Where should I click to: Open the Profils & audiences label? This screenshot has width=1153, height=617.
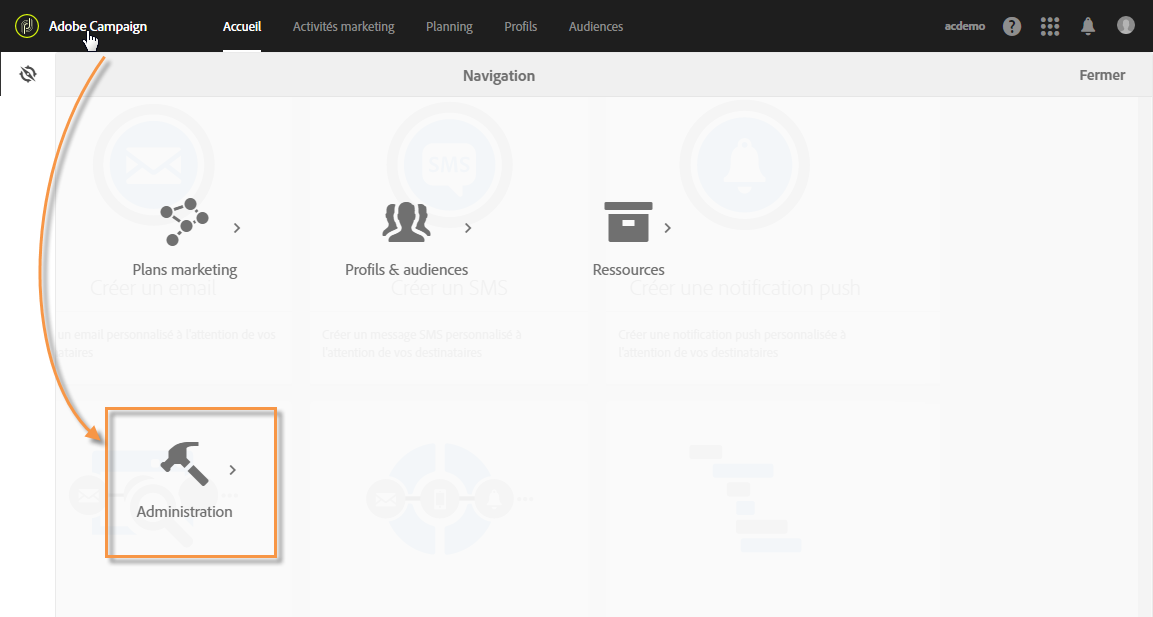point(407,270)
